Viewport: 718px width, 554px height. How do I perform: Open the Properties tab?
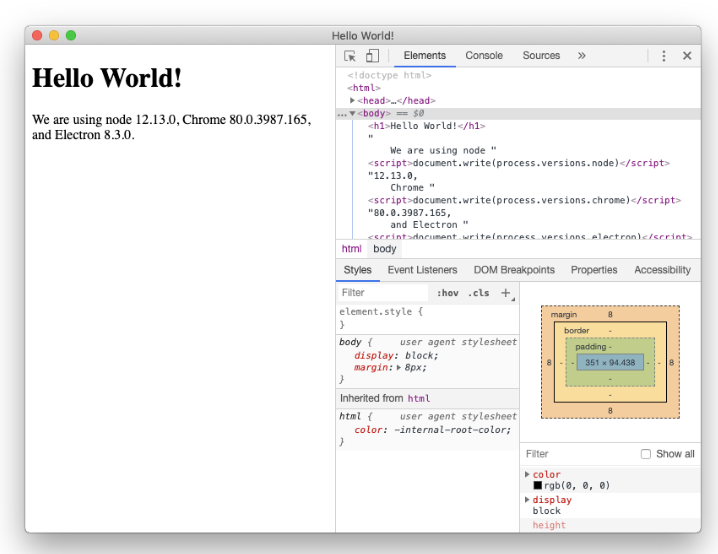click(594, 270)
